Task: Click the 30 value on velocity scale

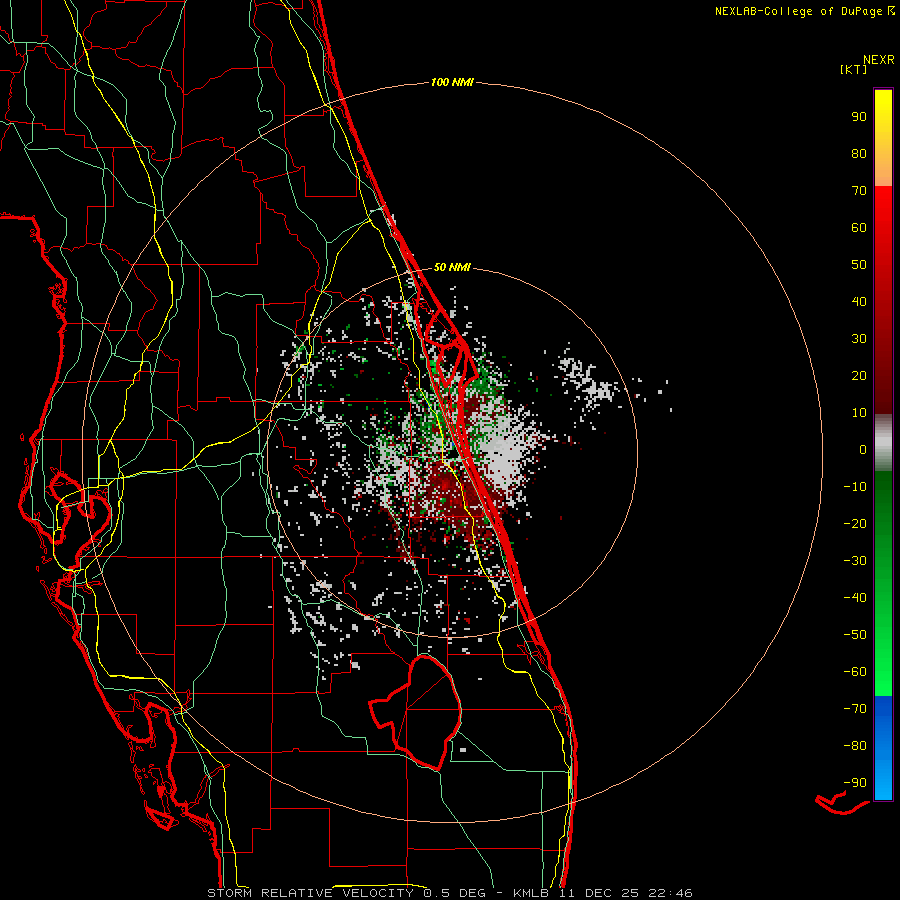Action: click(x=859, y=339)
